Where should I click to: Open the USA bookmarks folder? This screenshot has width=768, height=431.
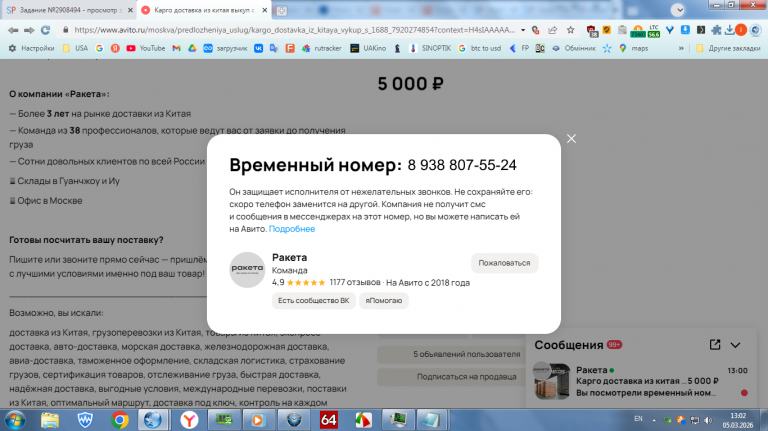pyautogui.click(x=75, y=48)
